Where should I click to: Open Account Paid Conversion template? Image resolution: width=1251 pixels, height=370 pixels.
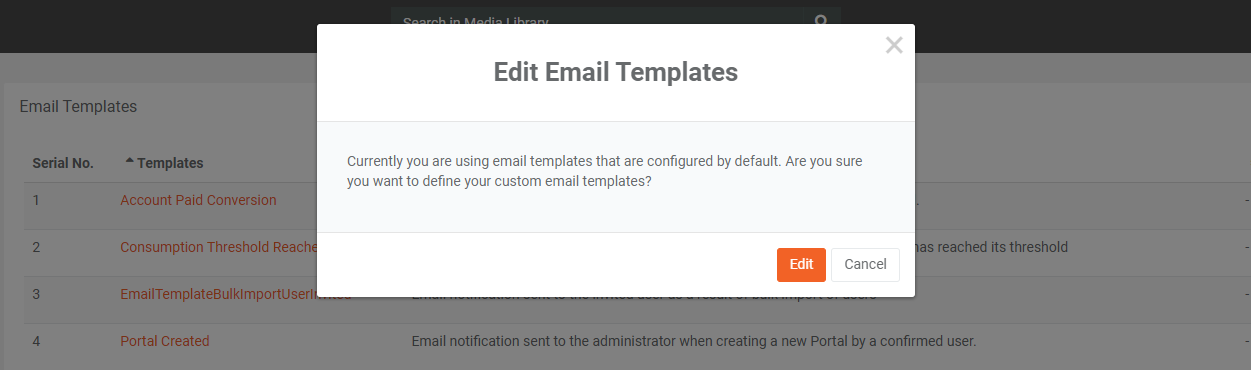(x=198, y=200)
